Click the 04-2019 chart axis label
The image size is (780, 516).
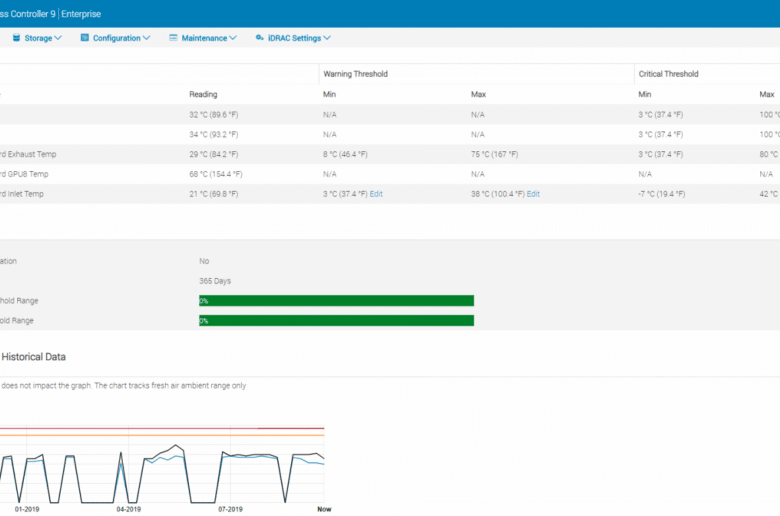(x=128, y=509)
